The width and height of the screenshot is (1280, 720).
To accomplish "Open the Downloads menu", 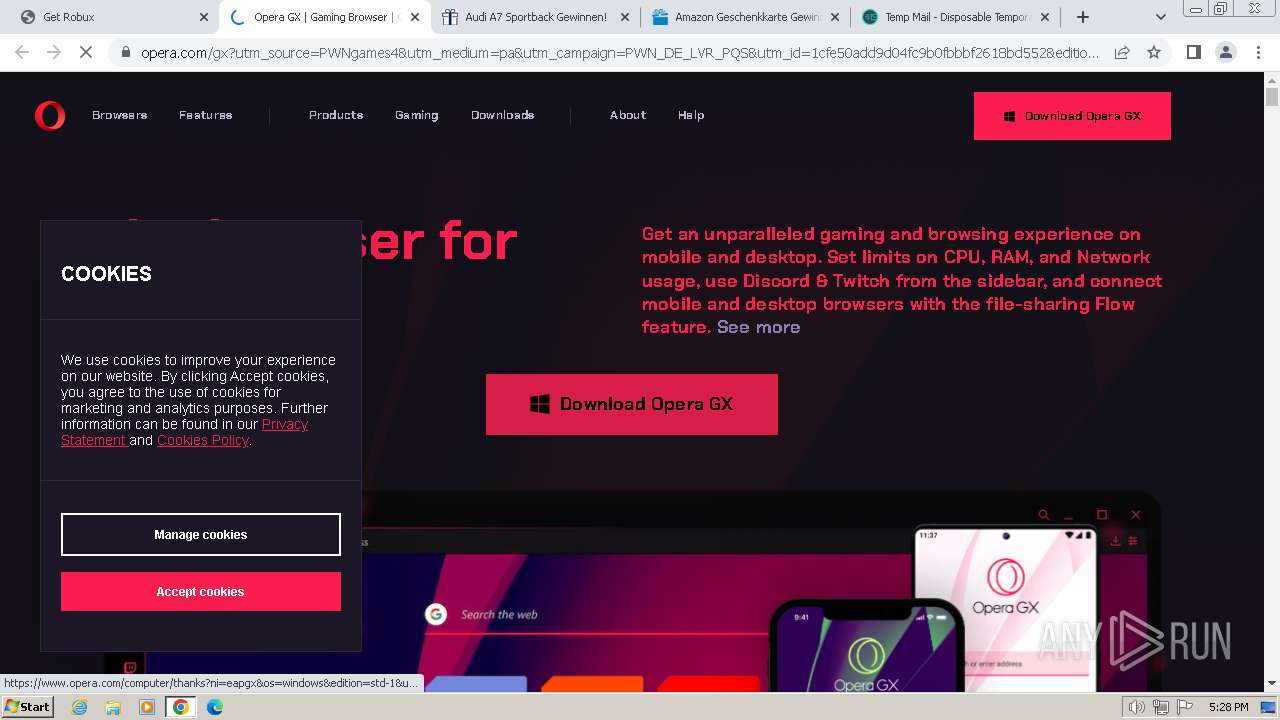I will 503,115.
